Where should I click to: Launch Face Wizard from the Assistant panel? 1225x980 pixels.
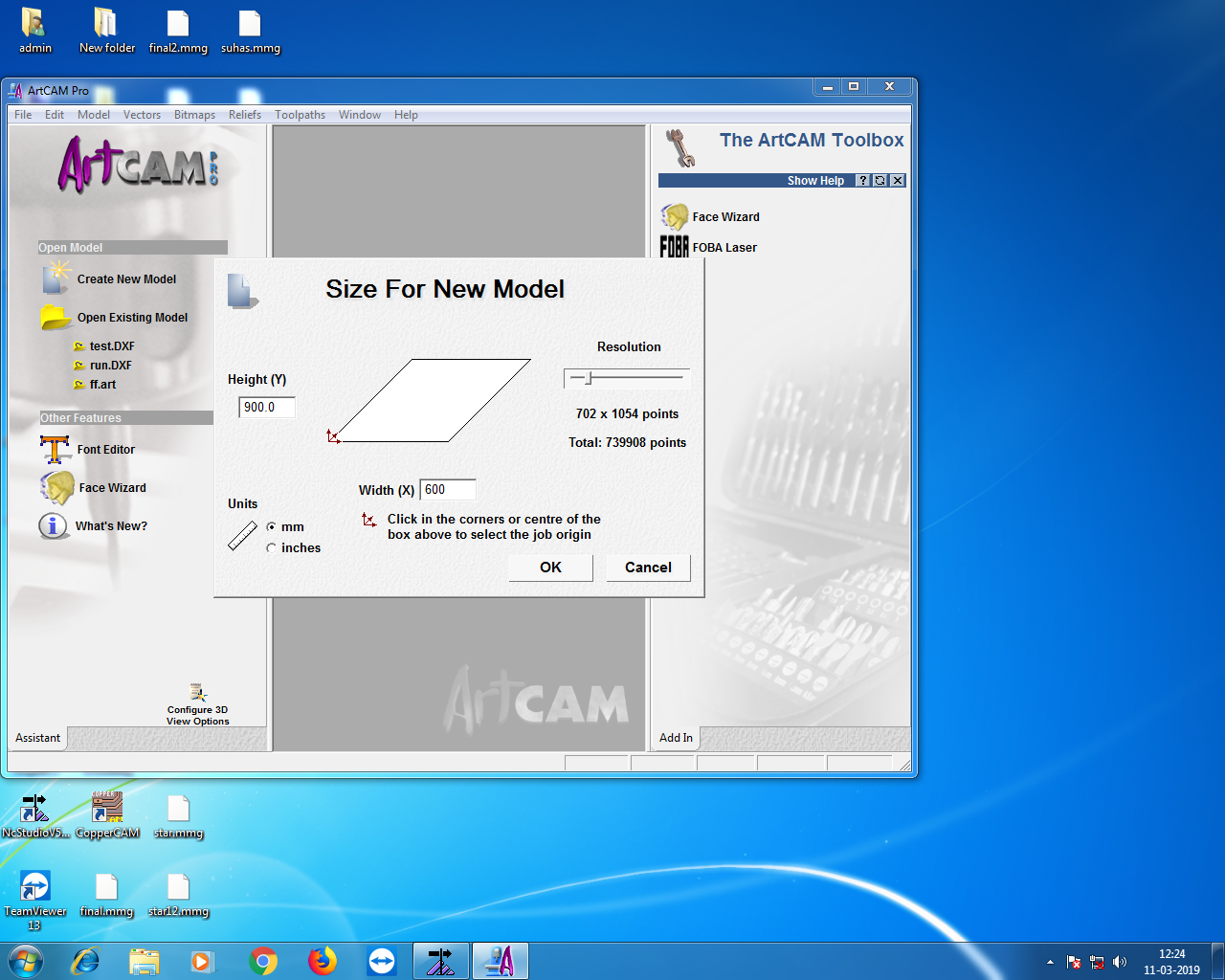112,488
